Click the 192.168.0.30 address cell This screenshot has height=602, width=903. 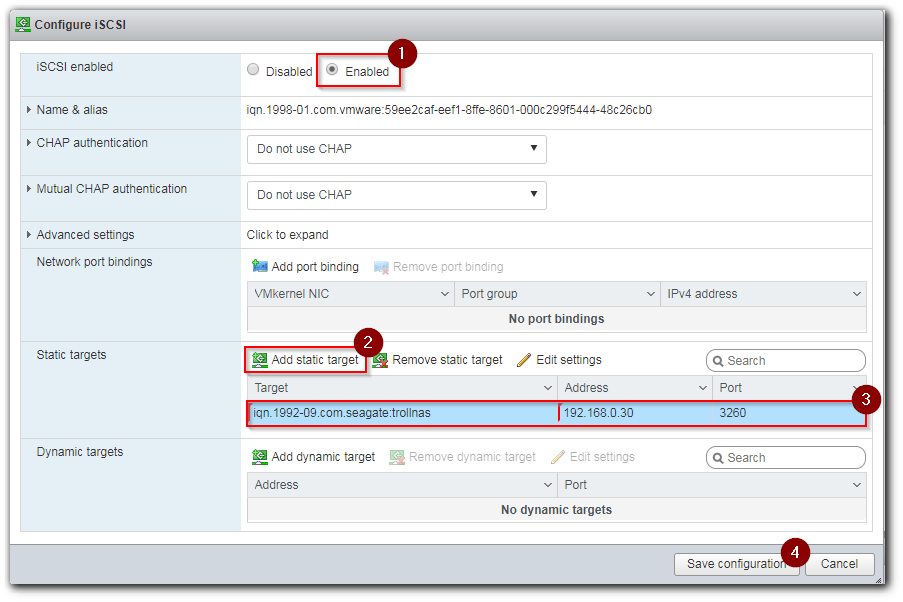[x=635, y=413]
